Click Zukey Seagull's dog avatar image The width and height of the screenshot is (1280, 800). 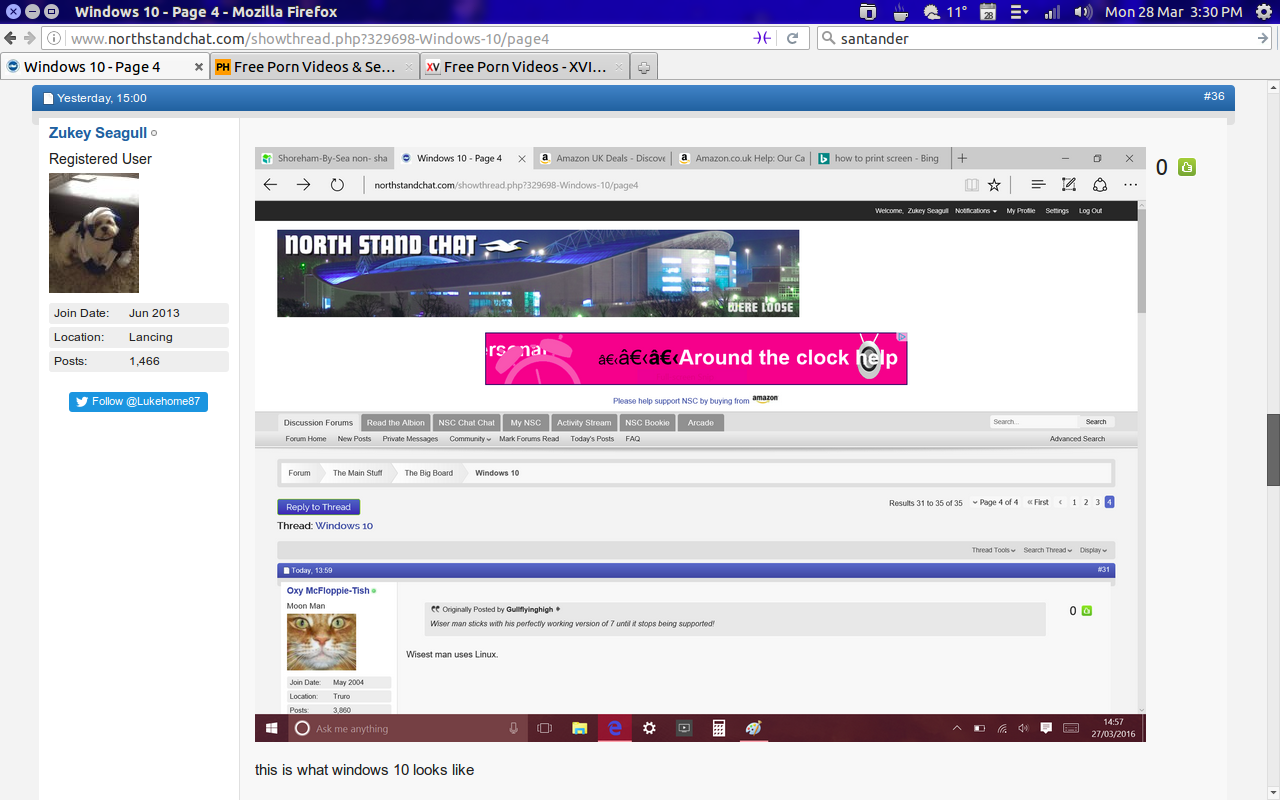click(x=94, y=233)
